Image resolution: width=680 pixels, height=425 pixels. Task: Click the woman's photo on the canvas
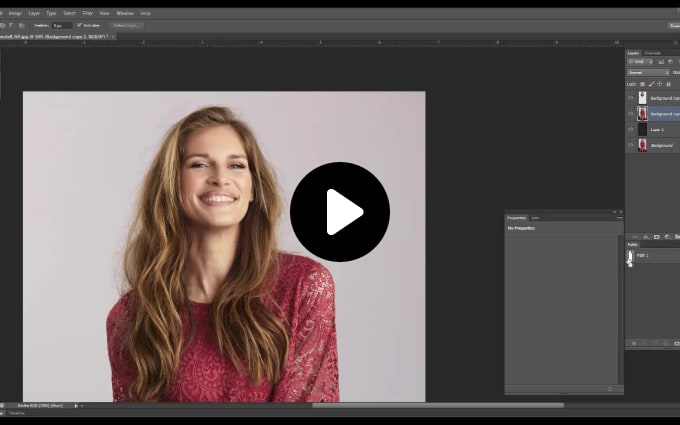(224, 246)
